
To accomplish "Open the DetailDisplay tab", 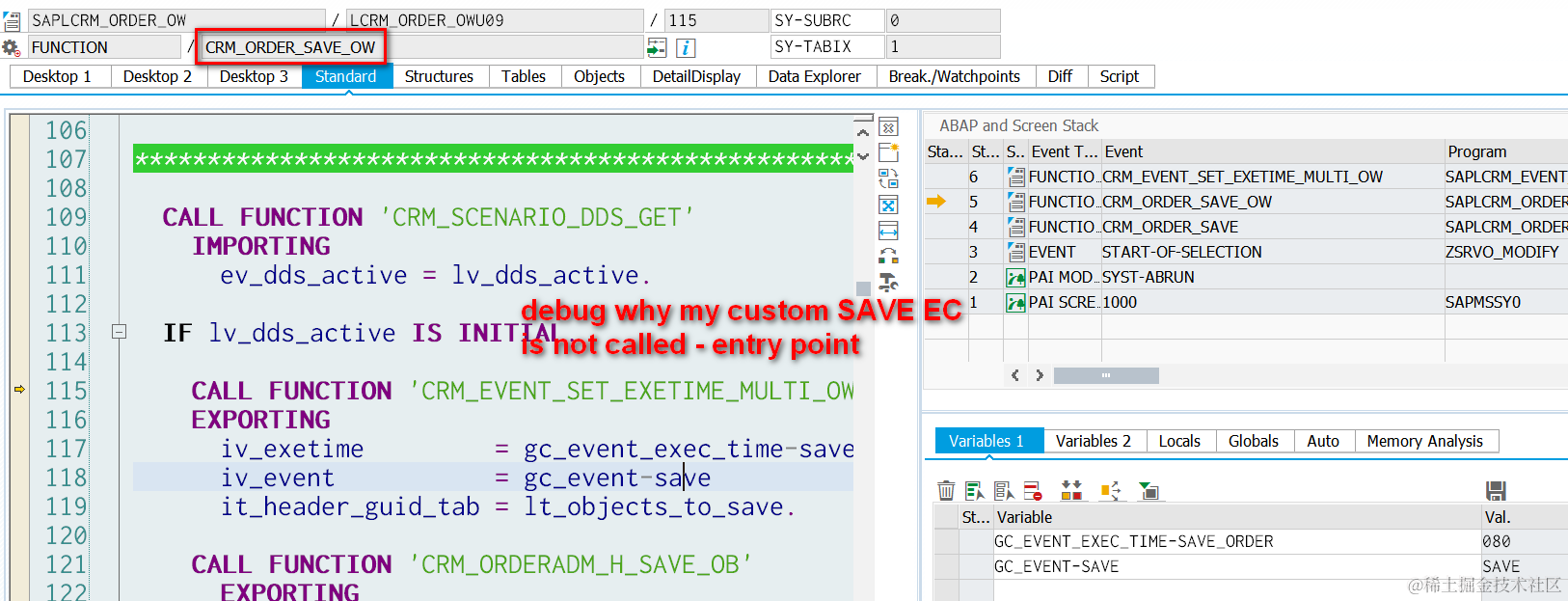I will [x=697, y=76].
